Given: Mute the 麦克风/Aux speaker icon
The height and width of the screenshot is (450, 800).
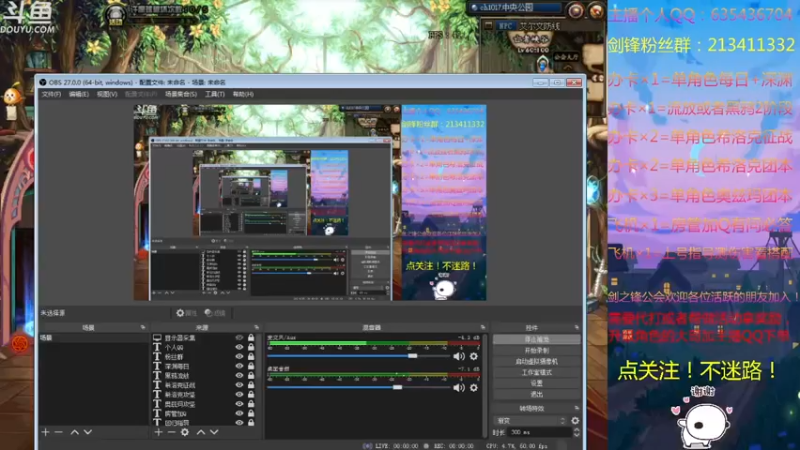Looking at the screenshot, I should click(459, 356).
